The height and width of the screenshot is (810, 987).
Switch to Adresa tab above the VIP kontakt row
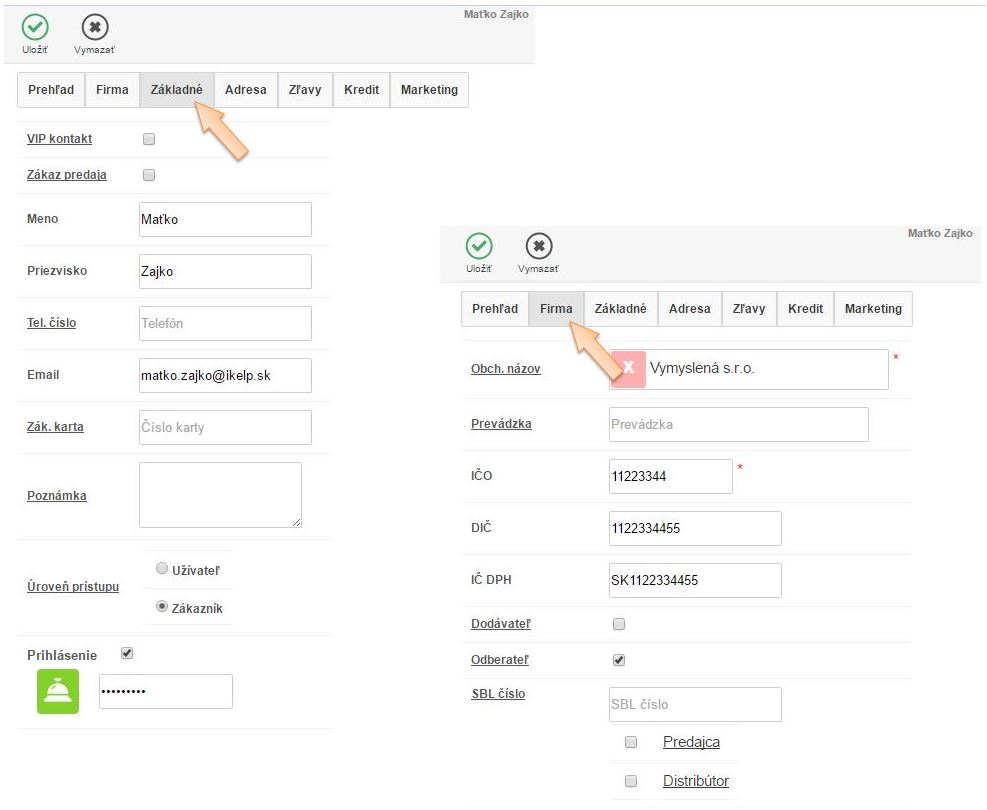(x=245, y=90)
